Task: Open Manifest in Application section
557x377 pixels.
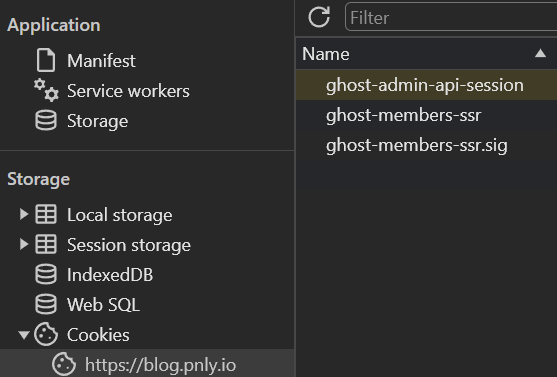Action: click(101, 60)
